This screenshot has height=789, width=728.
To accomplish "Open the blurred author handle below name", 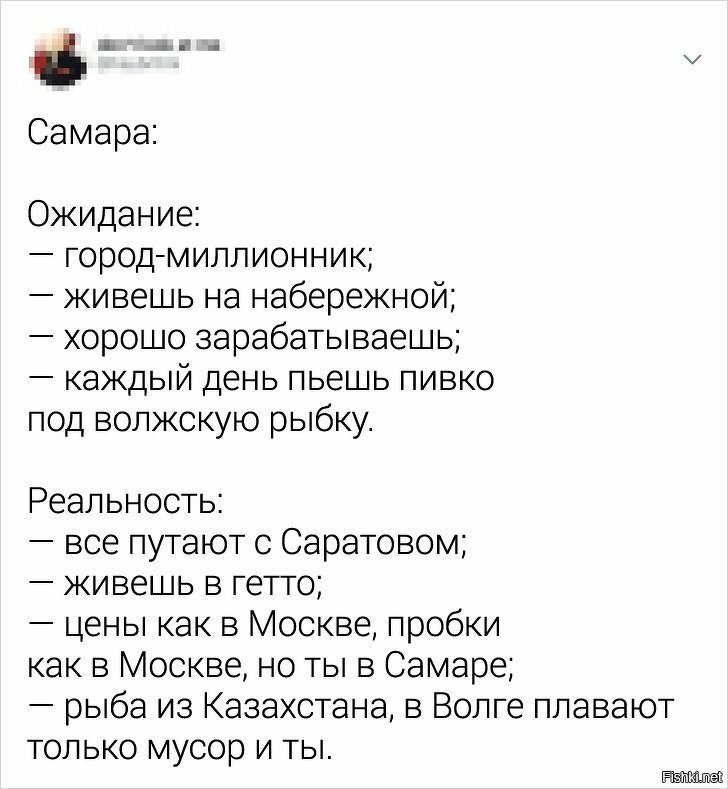I will click(x=138, y=64).
